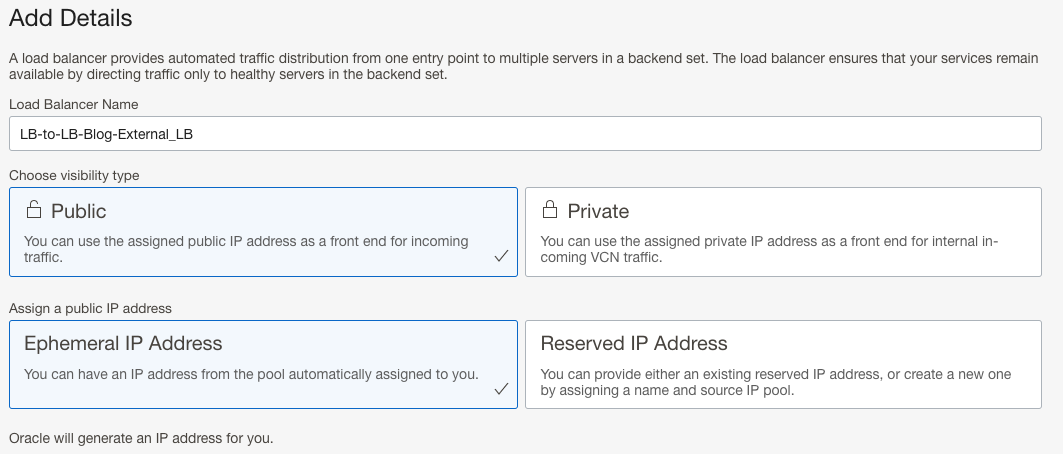
Task: Select the Private visibility type option
Action: [x=782, y=232]
